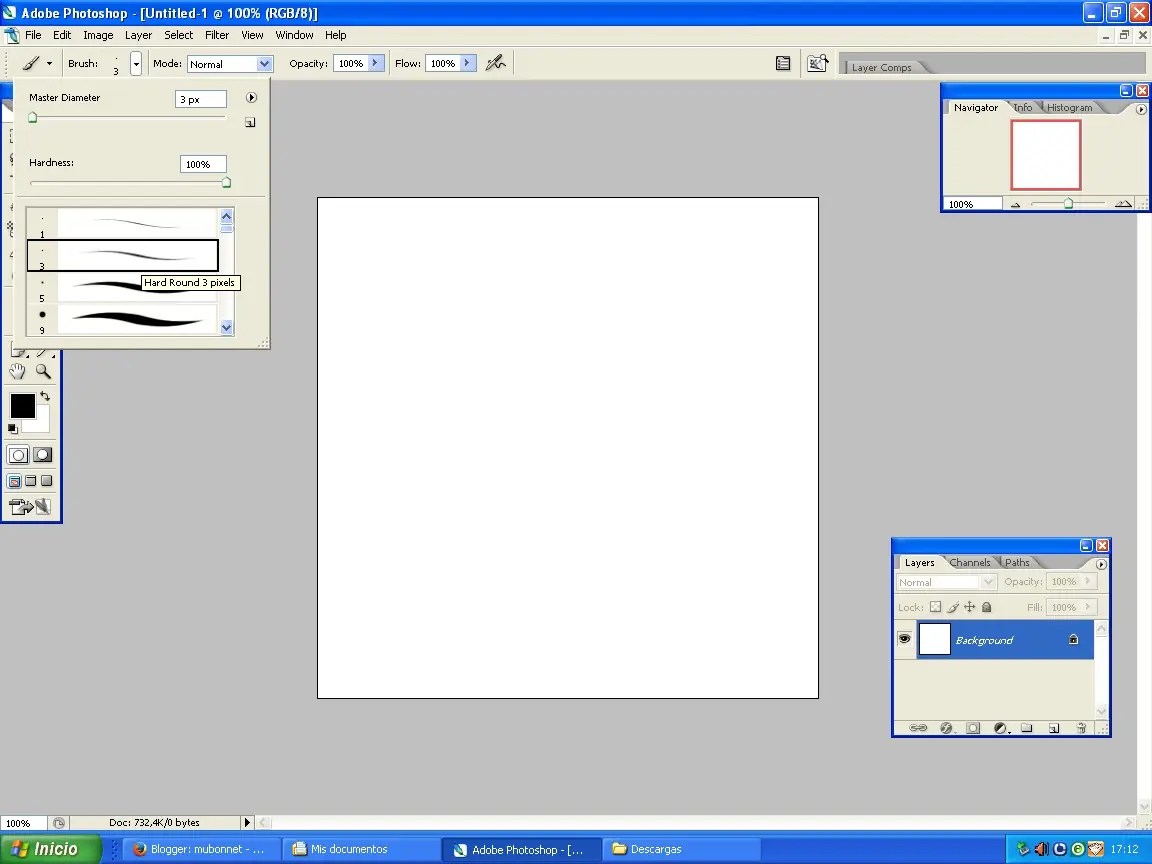Open the Layer menu
The height and width of the screenshot is (864, 1152).
[138, 35]
